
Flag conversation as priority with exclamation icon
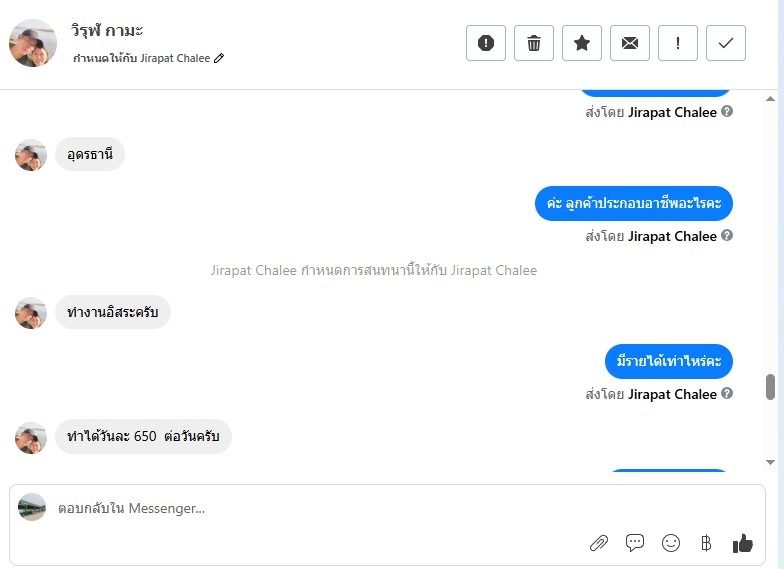pyautogui.click(x=678, y=43)
